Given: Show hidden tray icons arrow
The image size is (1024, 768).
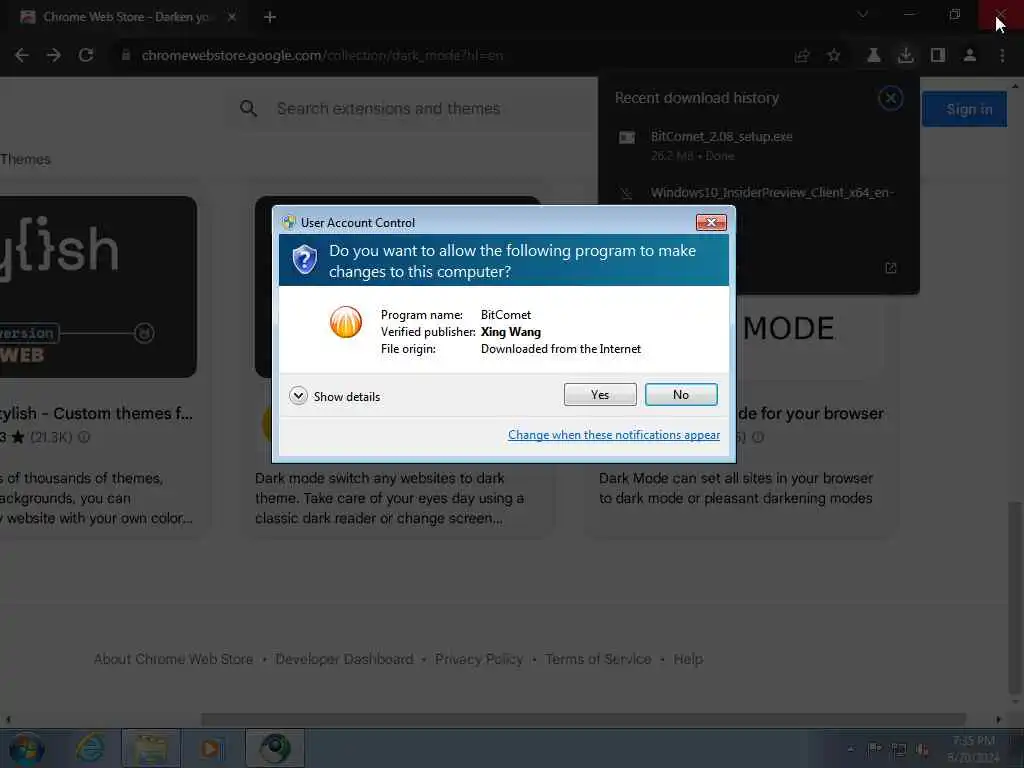Looking at the screenshot, I should tap(850, 749).
